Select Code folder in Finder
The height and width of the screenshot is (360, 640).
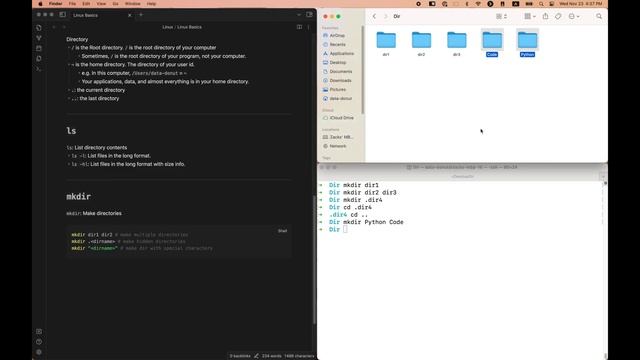pyautogui.click(x=492, y=43)
